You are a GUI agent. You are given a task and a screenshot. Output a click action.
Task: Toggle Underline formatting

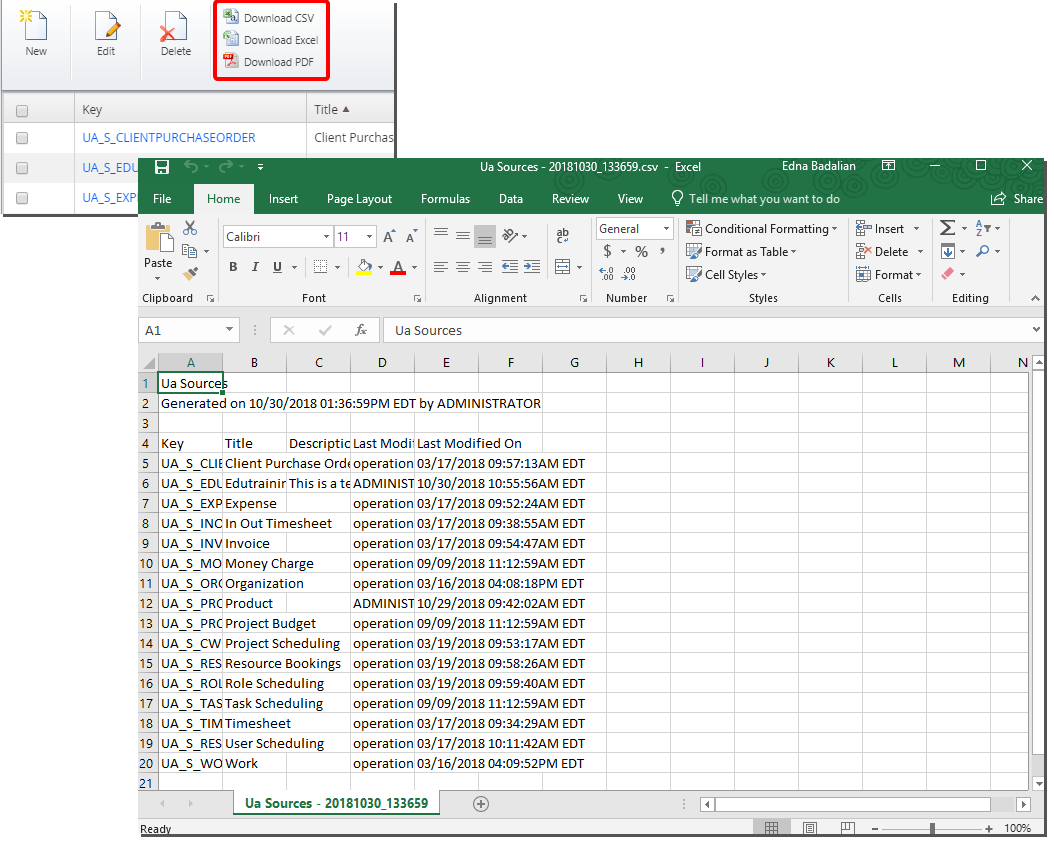[x=278, y=267]
